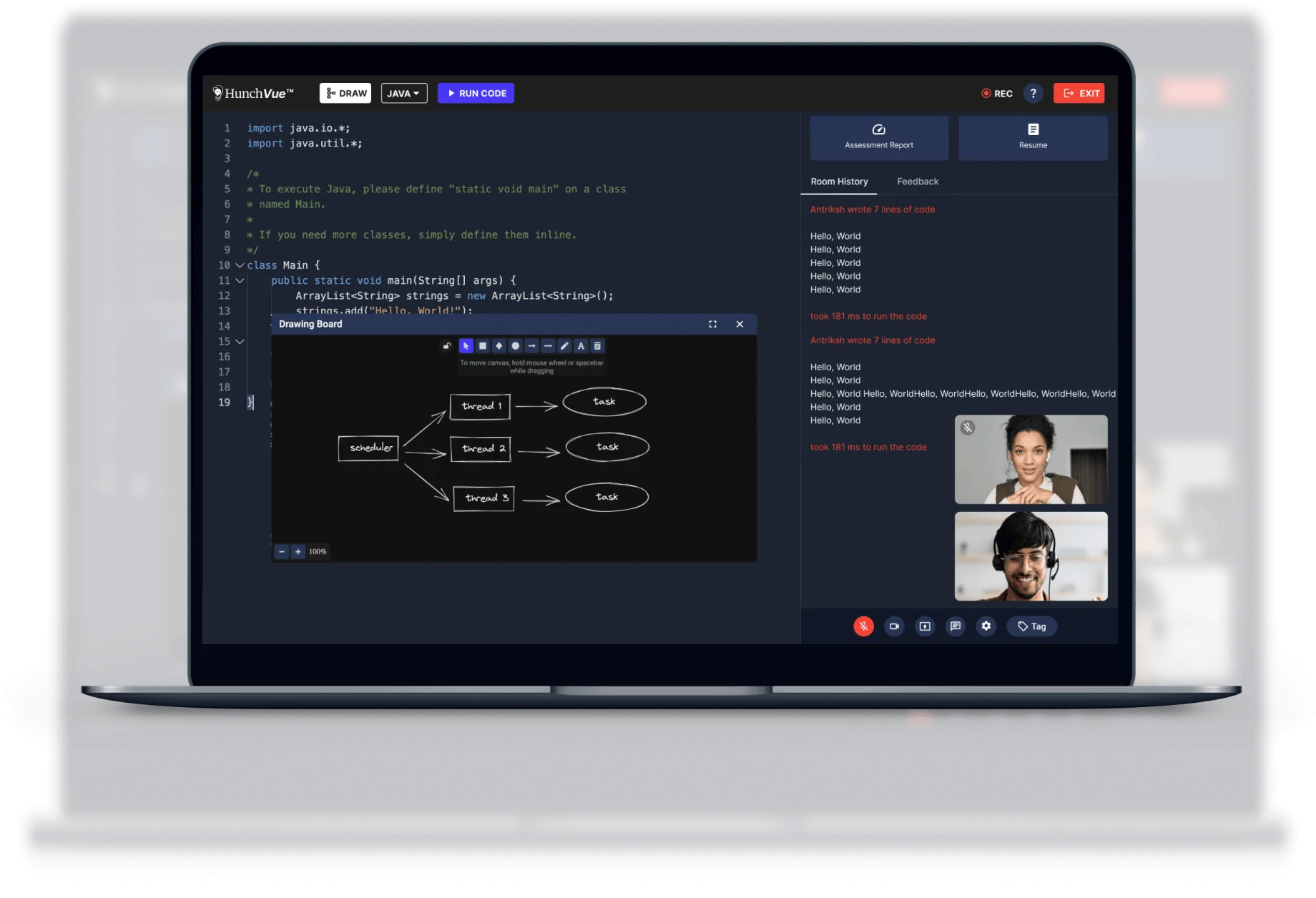Exit the interview room
The height and width of the screenshot is (898, 1316).
pos(1079,93)
